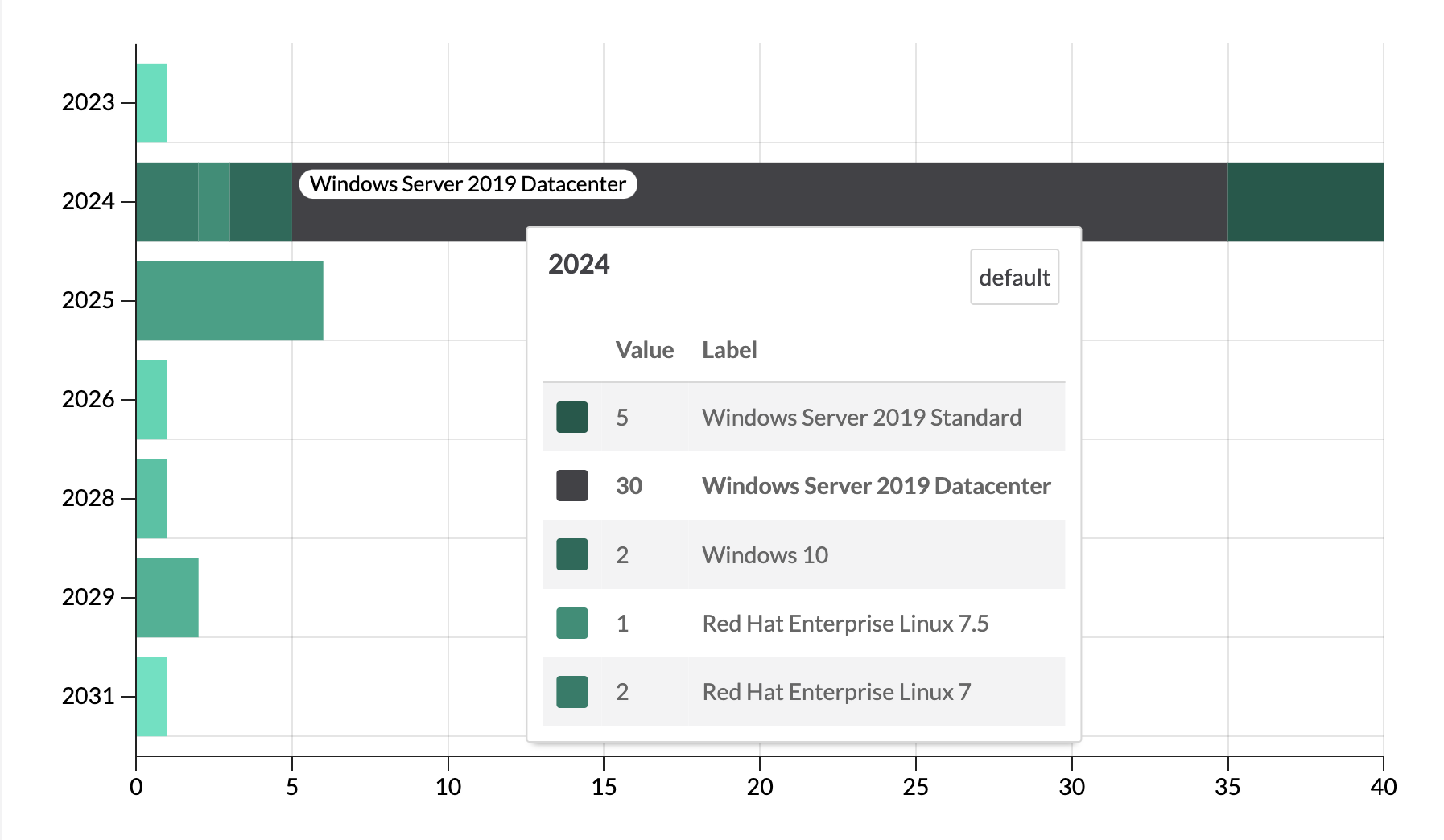Click the 'Red Hat Enterprise Linux 7' row label
Image resolution: width=1444 pixels, height=840 pixels.
836,691
